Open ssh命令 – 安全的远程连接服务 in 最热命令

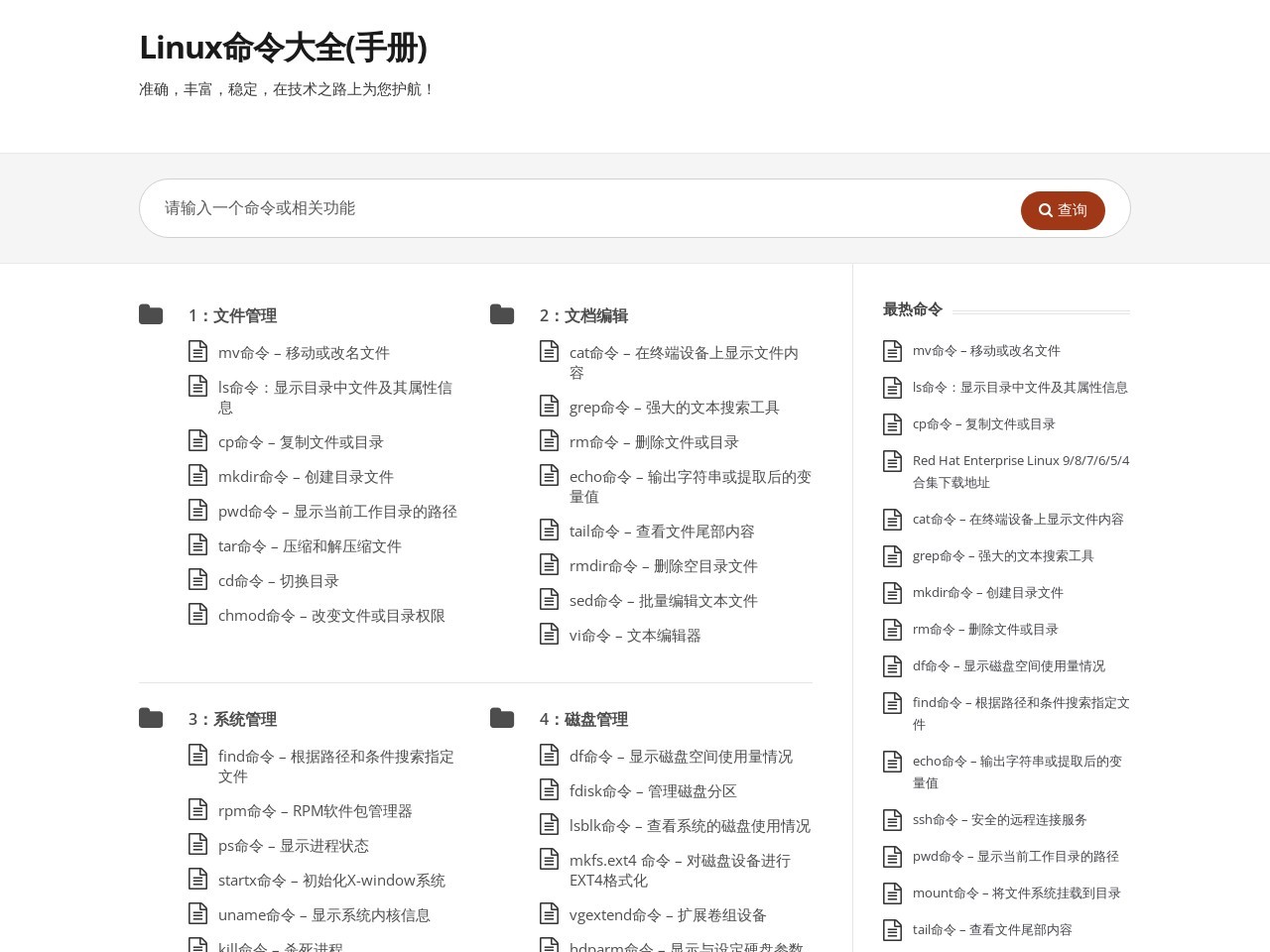pyautogui.click(x=1000, y=820)
